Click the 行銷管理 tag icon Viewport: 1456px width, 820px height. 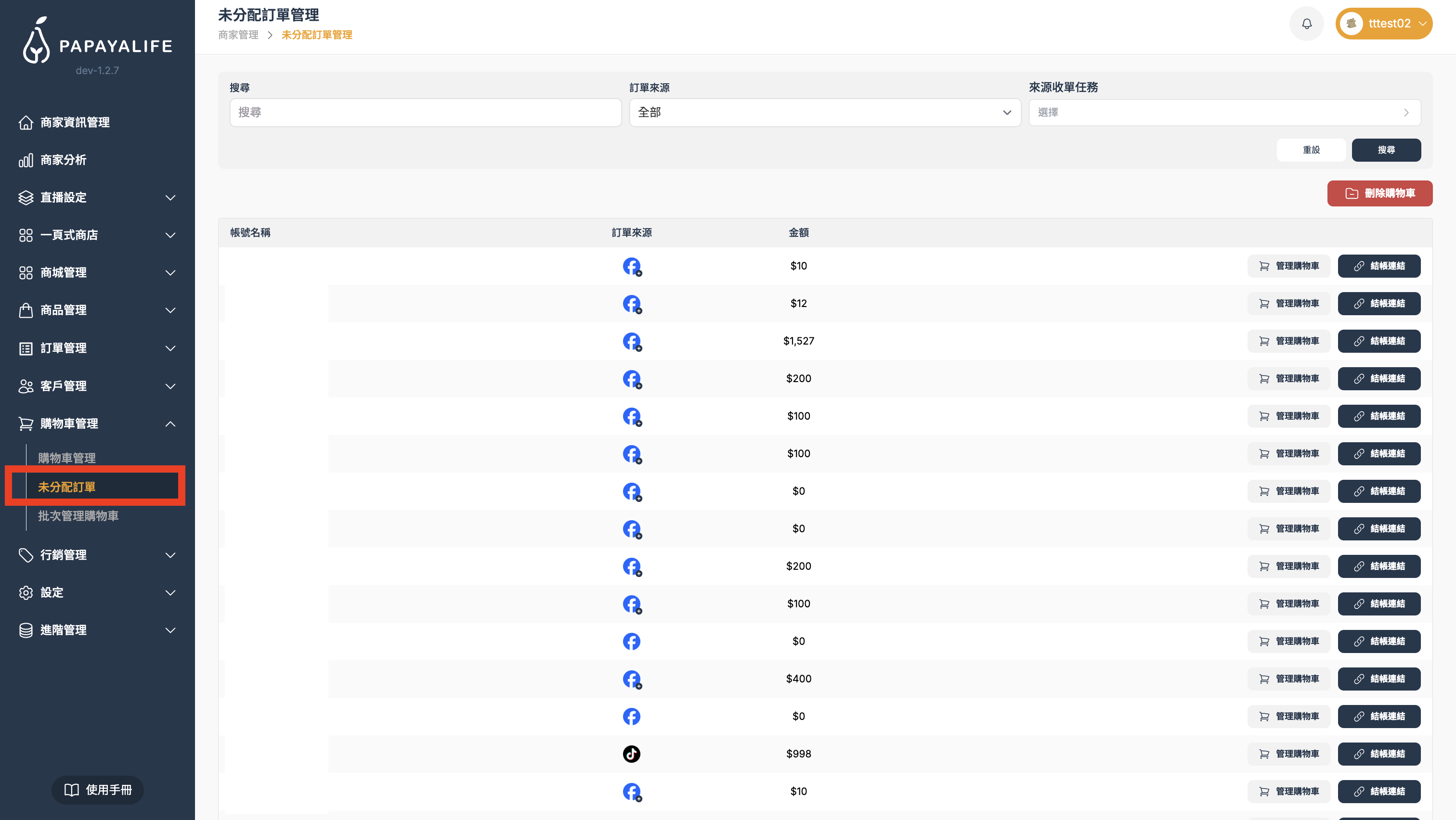tap(26, 554)
